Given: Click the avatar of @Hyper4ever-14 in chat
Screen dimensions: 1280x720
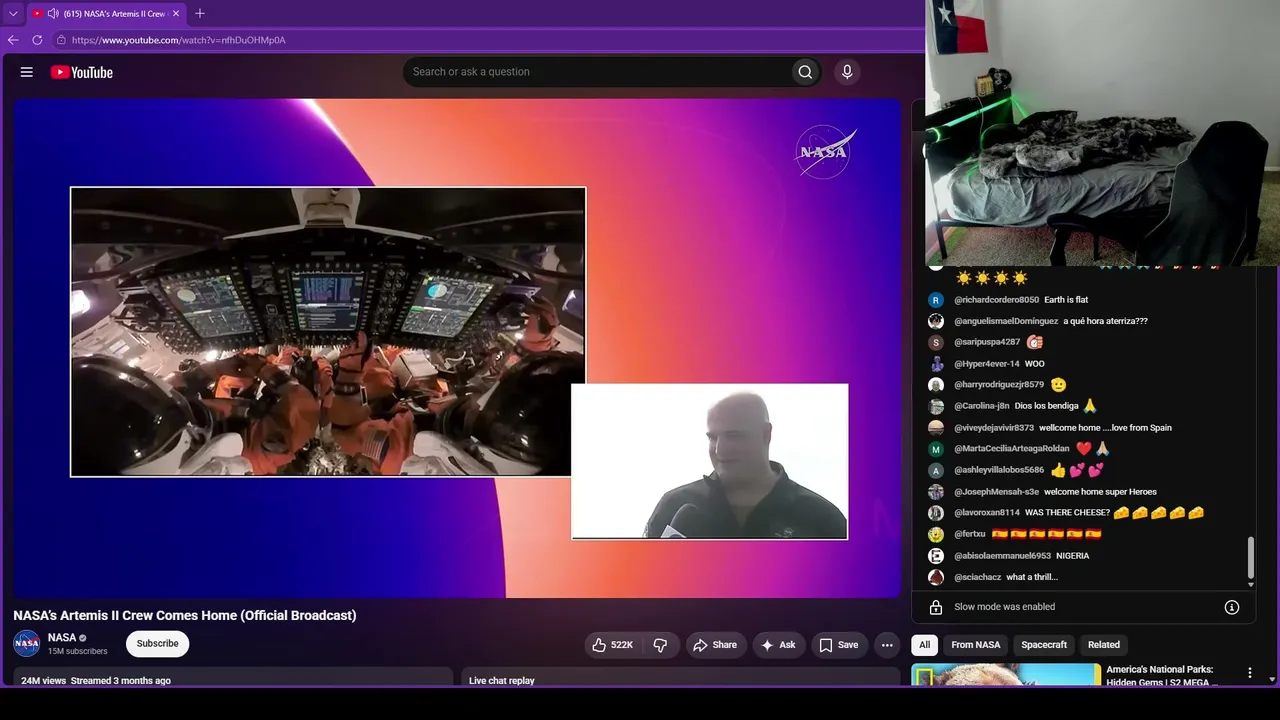Looking at the screenshot, I should (936, 364).
